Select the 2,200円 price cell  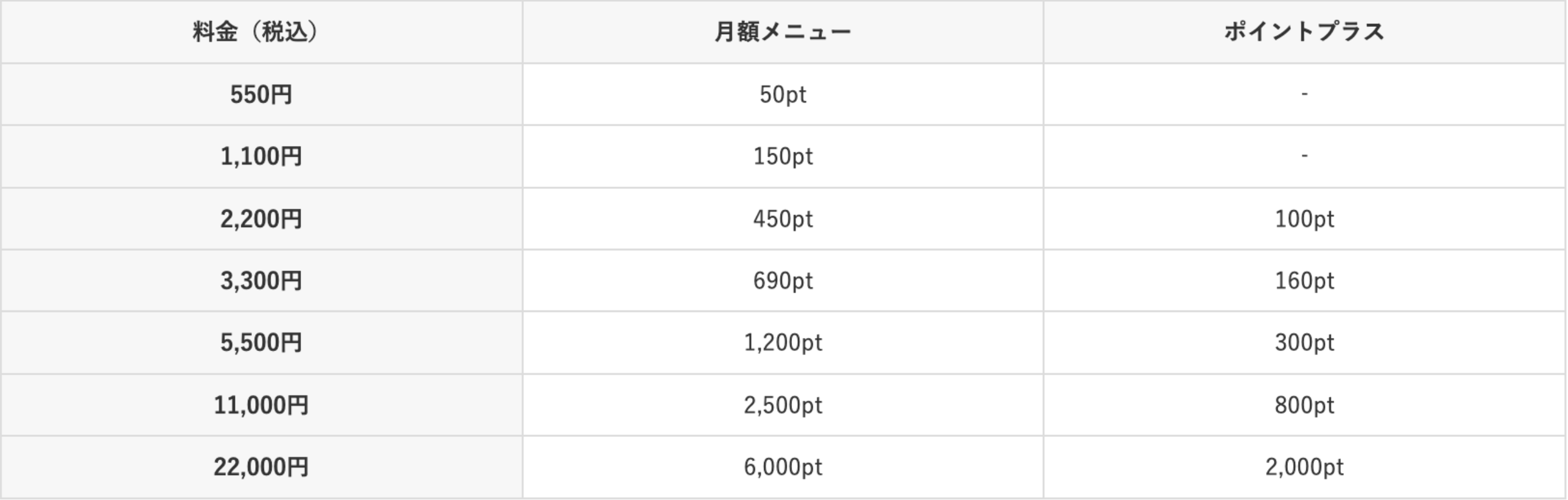[261, 219]
